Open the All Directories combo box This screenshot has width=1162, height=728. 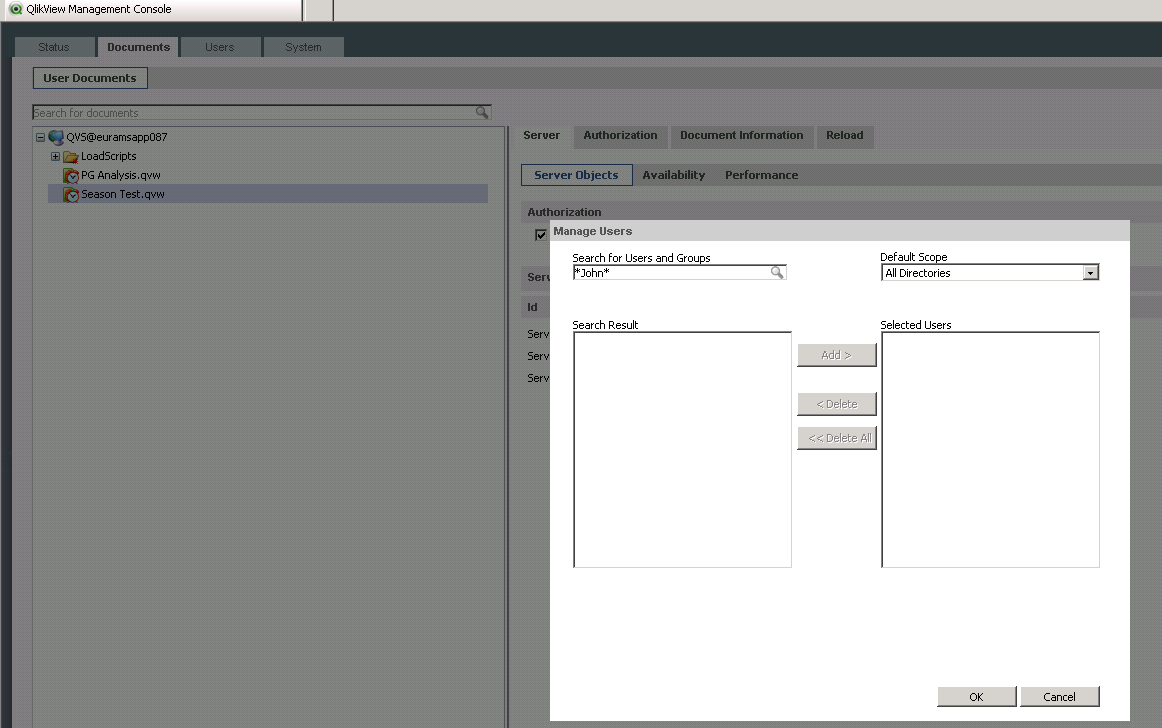[990, 273]
